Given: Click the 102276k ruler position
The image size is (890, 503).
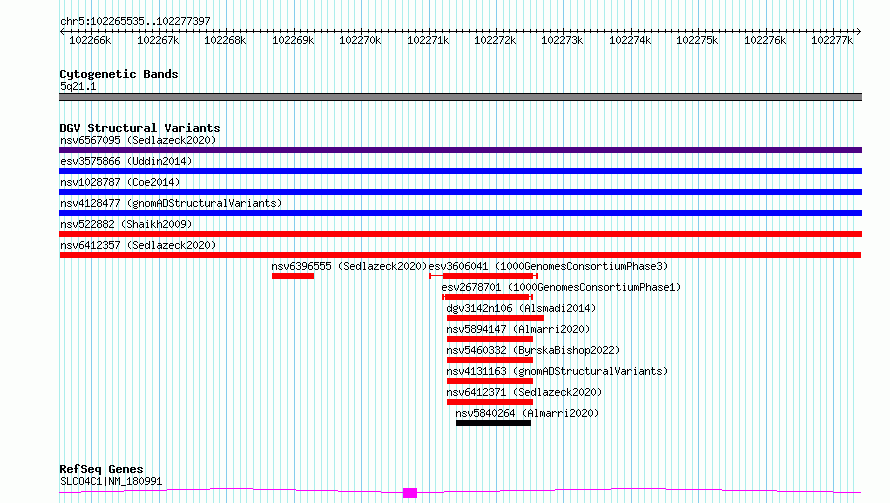Looking at the screenshot, I should coord(765,40).
